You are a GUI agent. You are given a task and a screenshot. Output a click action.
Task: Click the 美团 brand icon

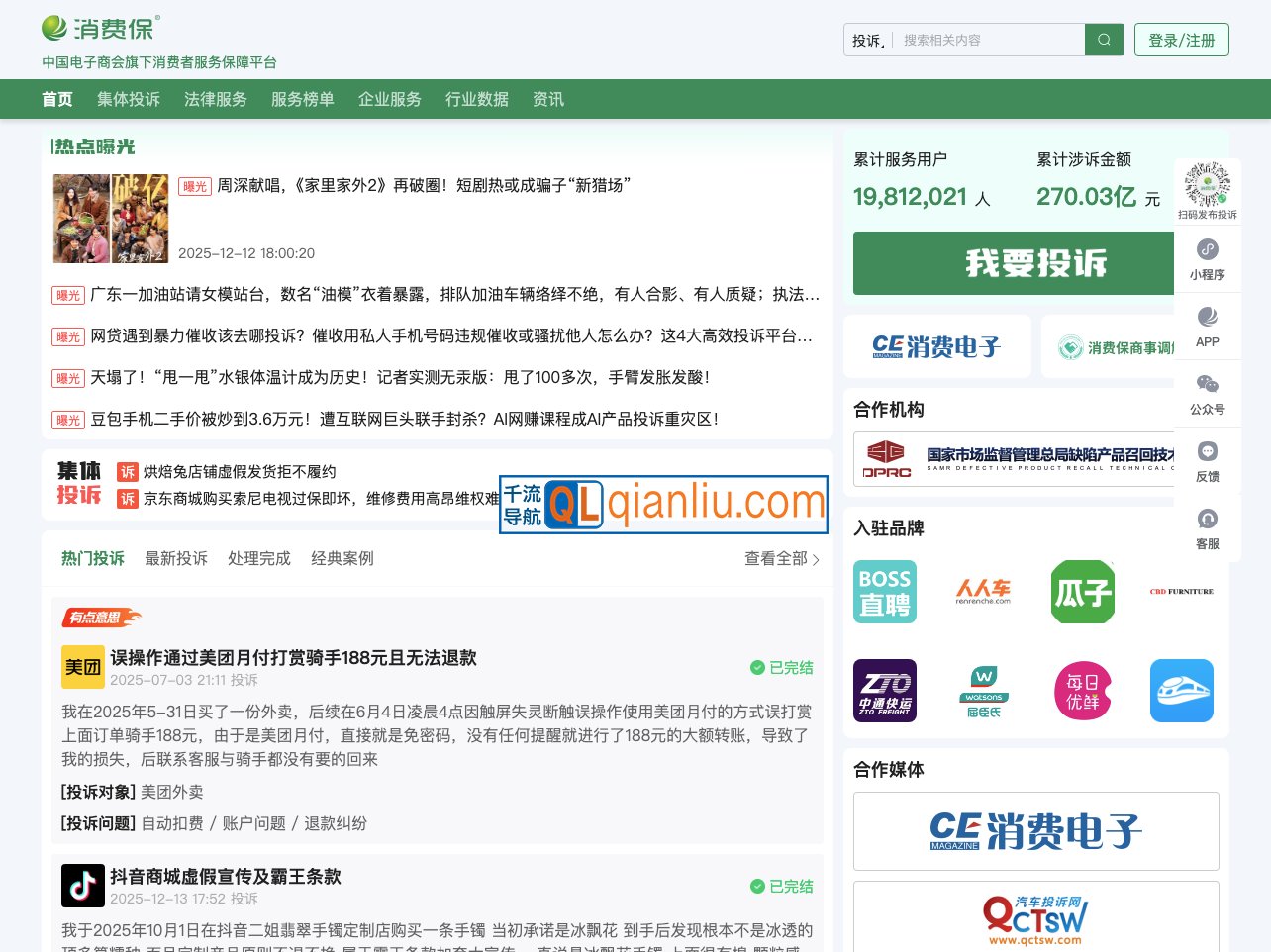tap(83, 667)
